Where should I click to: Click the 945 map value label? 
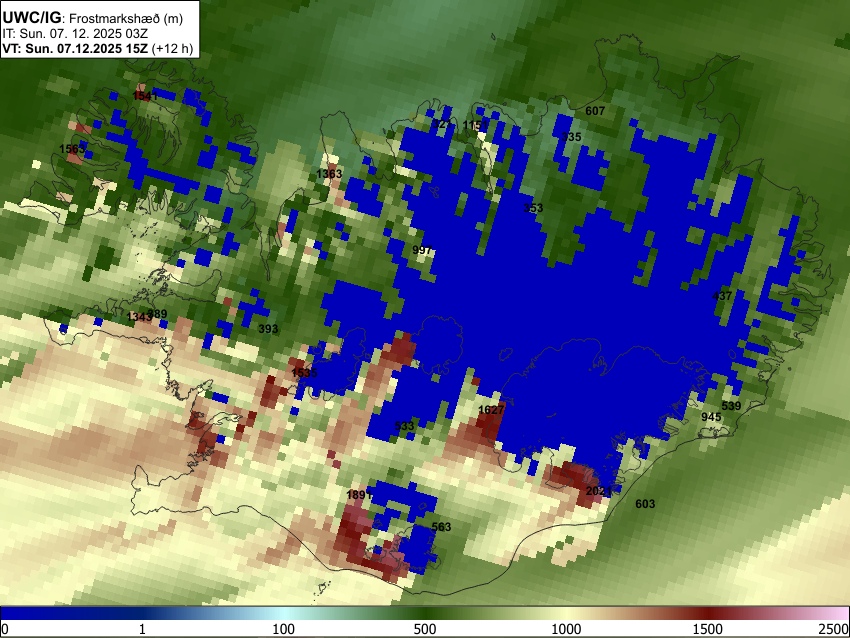coord(711,416)
